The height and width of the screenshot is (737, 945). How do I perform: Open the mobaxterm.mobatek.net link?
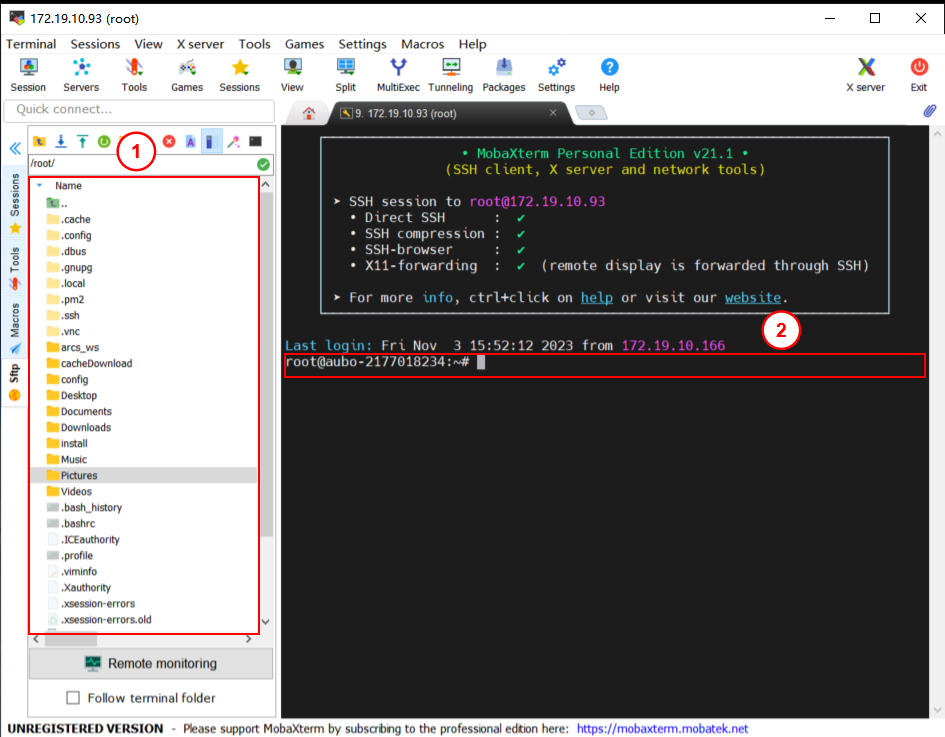662,729
